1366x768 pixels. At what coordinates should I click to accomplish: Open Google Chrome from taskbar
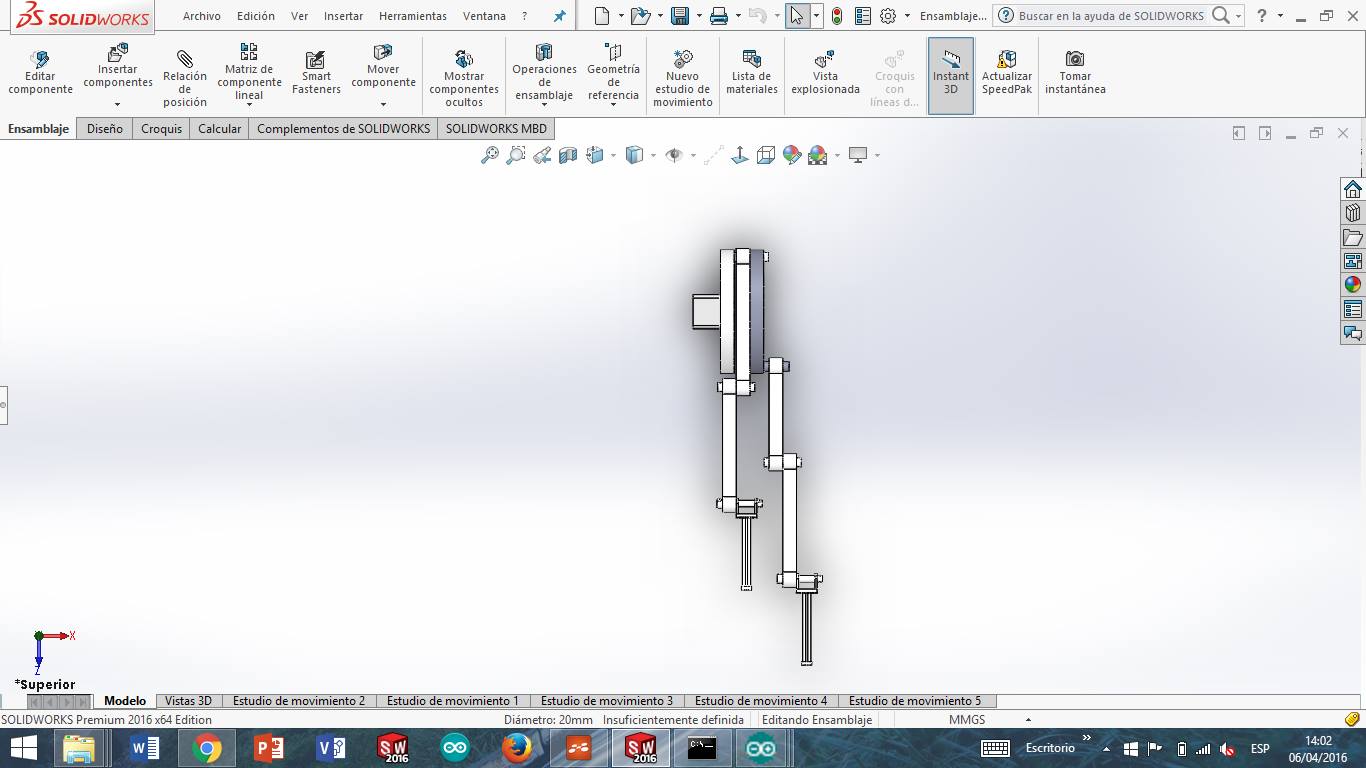point(207,748)
